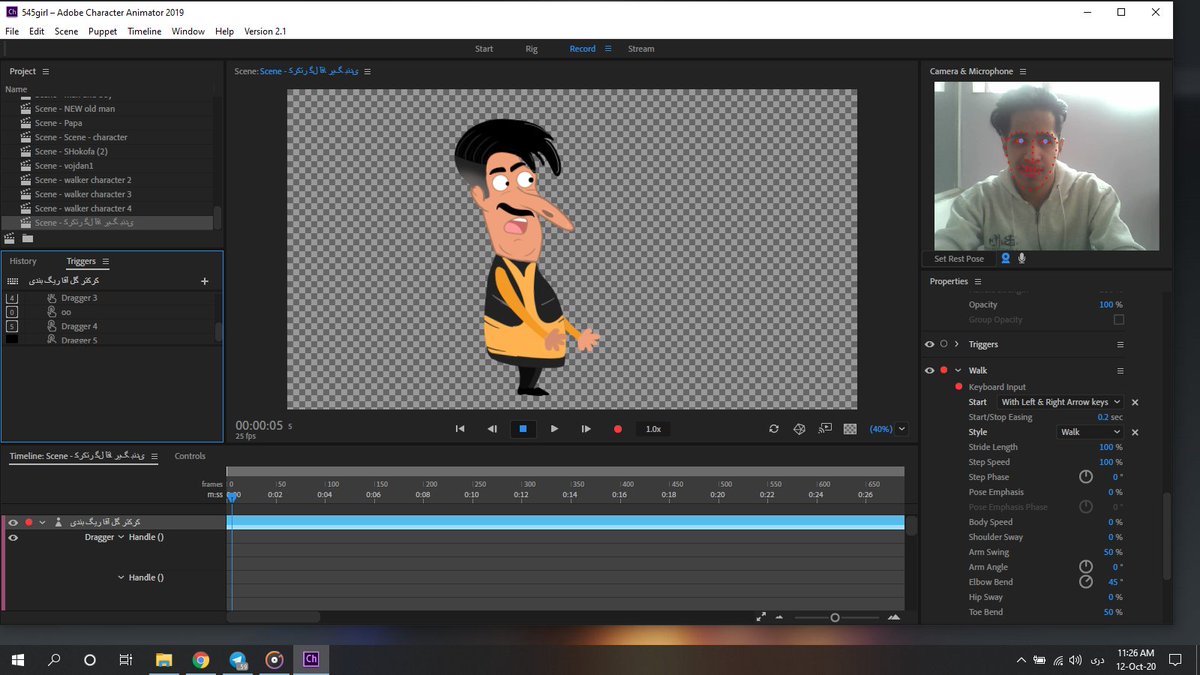This screenshot has width=1200, height=675.
Task: Click the refresh scene icon
Action: coord(773,429)
